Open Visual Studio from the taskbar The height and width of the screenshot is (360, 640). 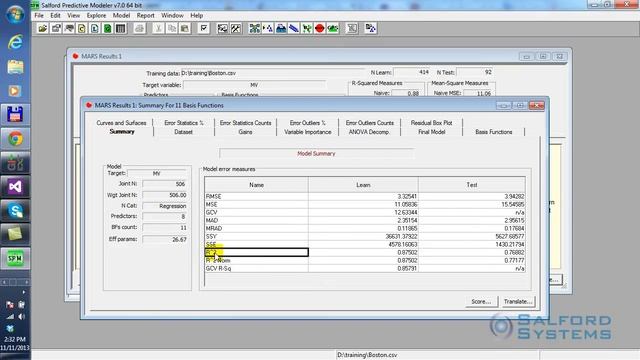15,187
